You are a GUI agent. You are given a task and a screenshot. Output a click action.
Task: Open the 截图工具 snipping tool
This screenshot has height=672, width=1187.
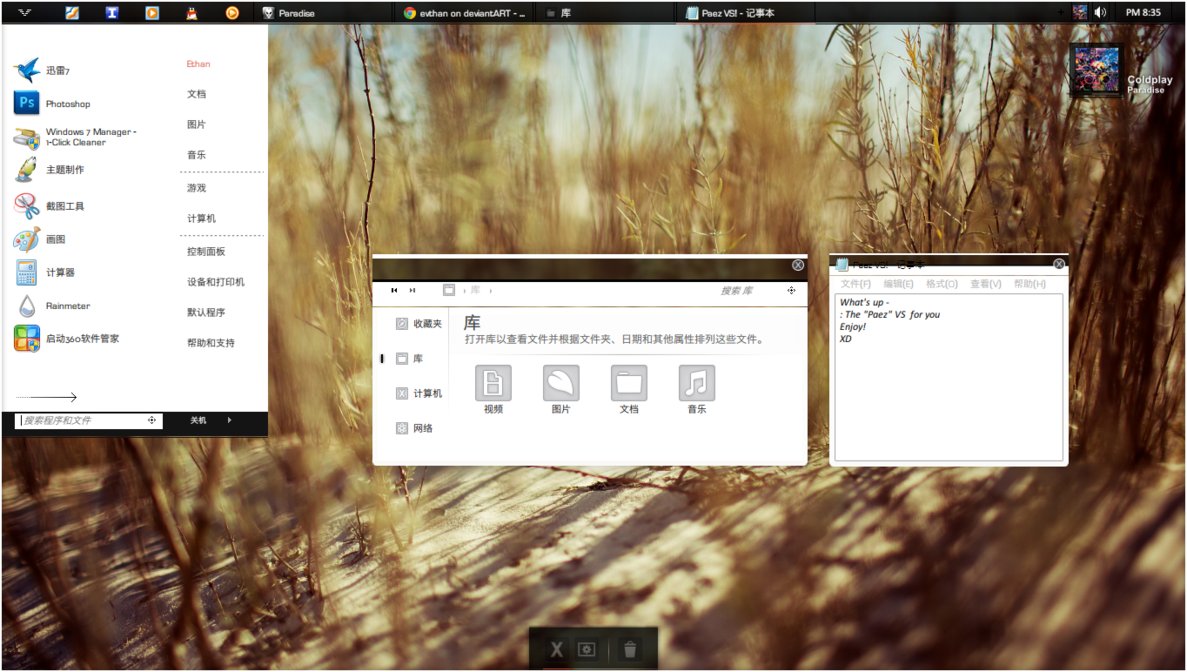click(64, 206)
